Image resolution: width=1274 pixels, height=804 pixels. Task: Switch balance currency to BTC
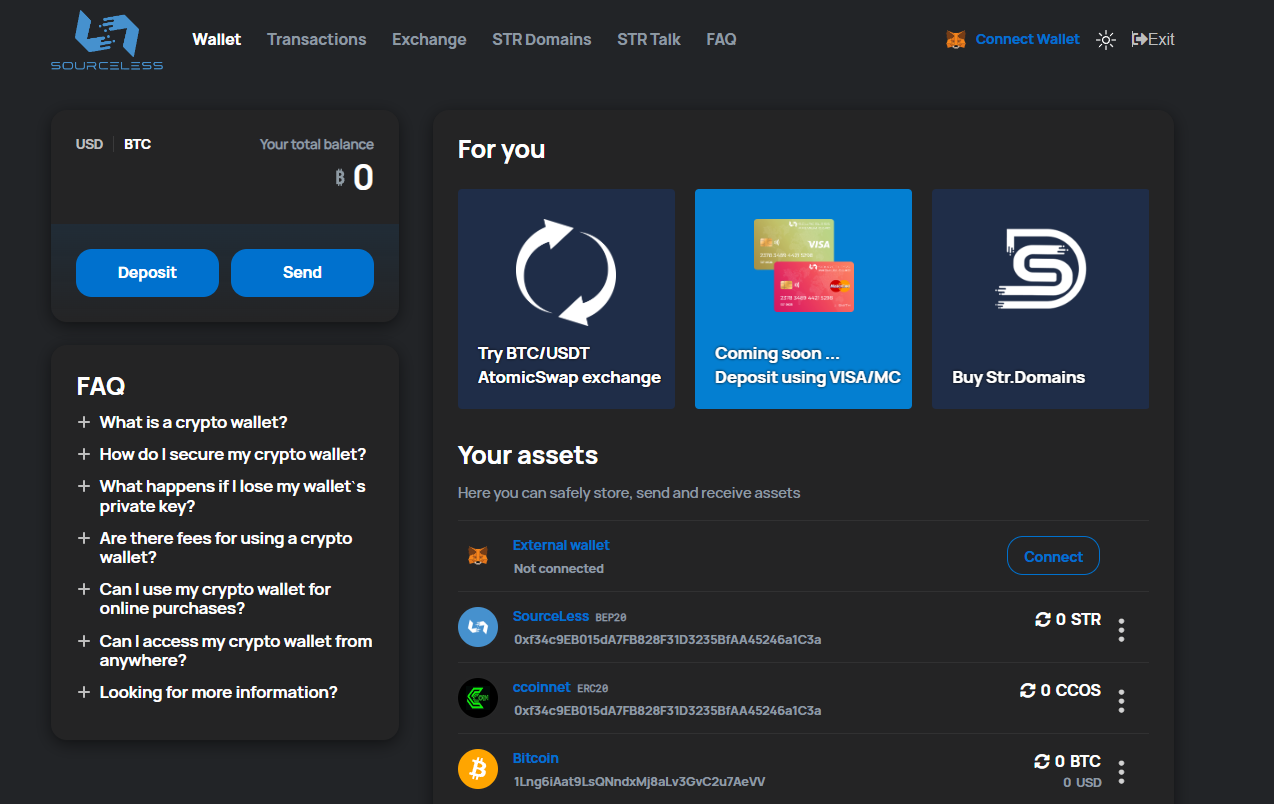tap(138, 144)
